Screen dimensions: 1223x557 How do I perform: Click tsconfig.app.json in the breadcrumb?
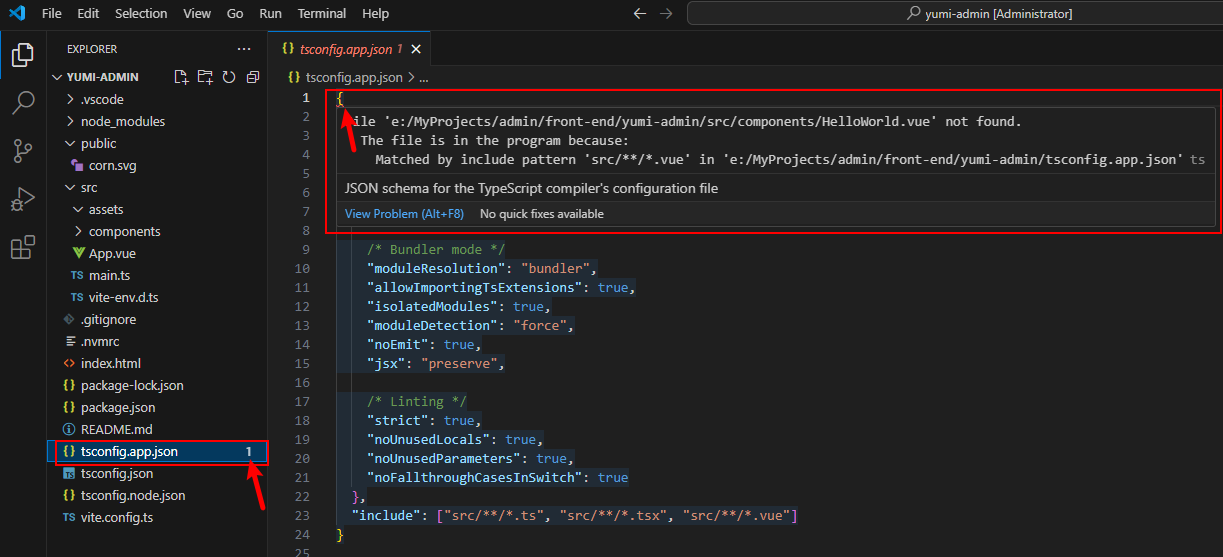(x=354, y=76)
